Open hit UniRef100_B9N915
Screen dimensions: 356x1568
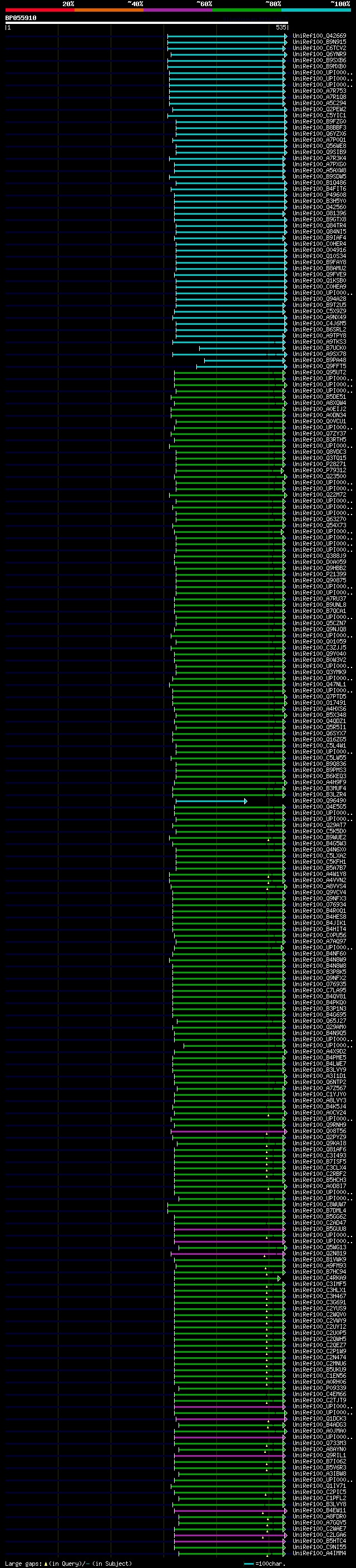point(319,42)
